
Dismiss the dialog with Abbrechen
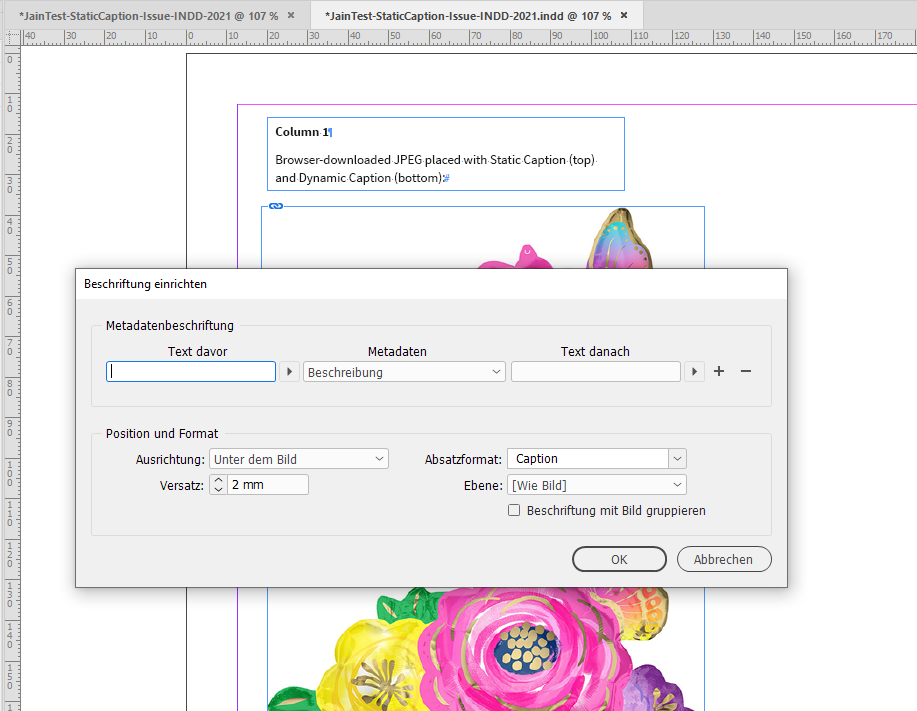pos(723,559)
